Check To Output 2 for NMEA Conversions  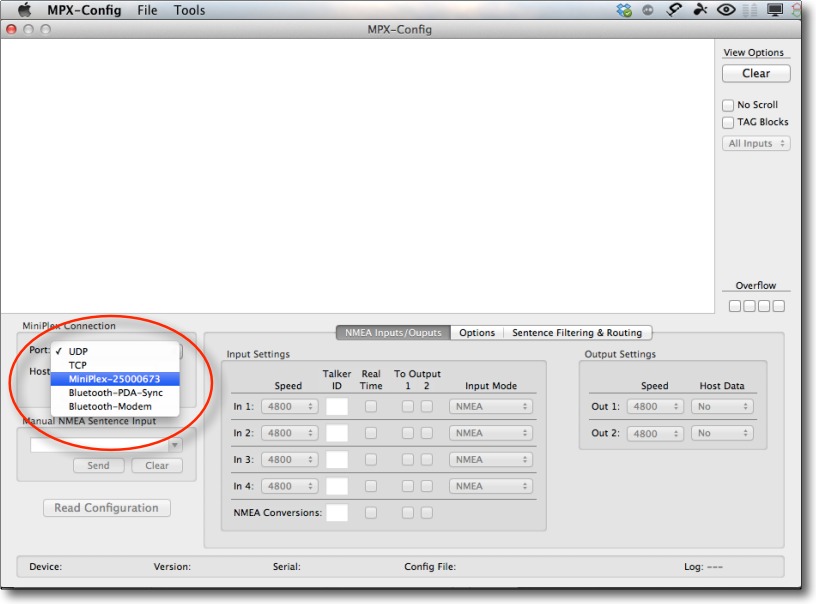coord(427,512)
